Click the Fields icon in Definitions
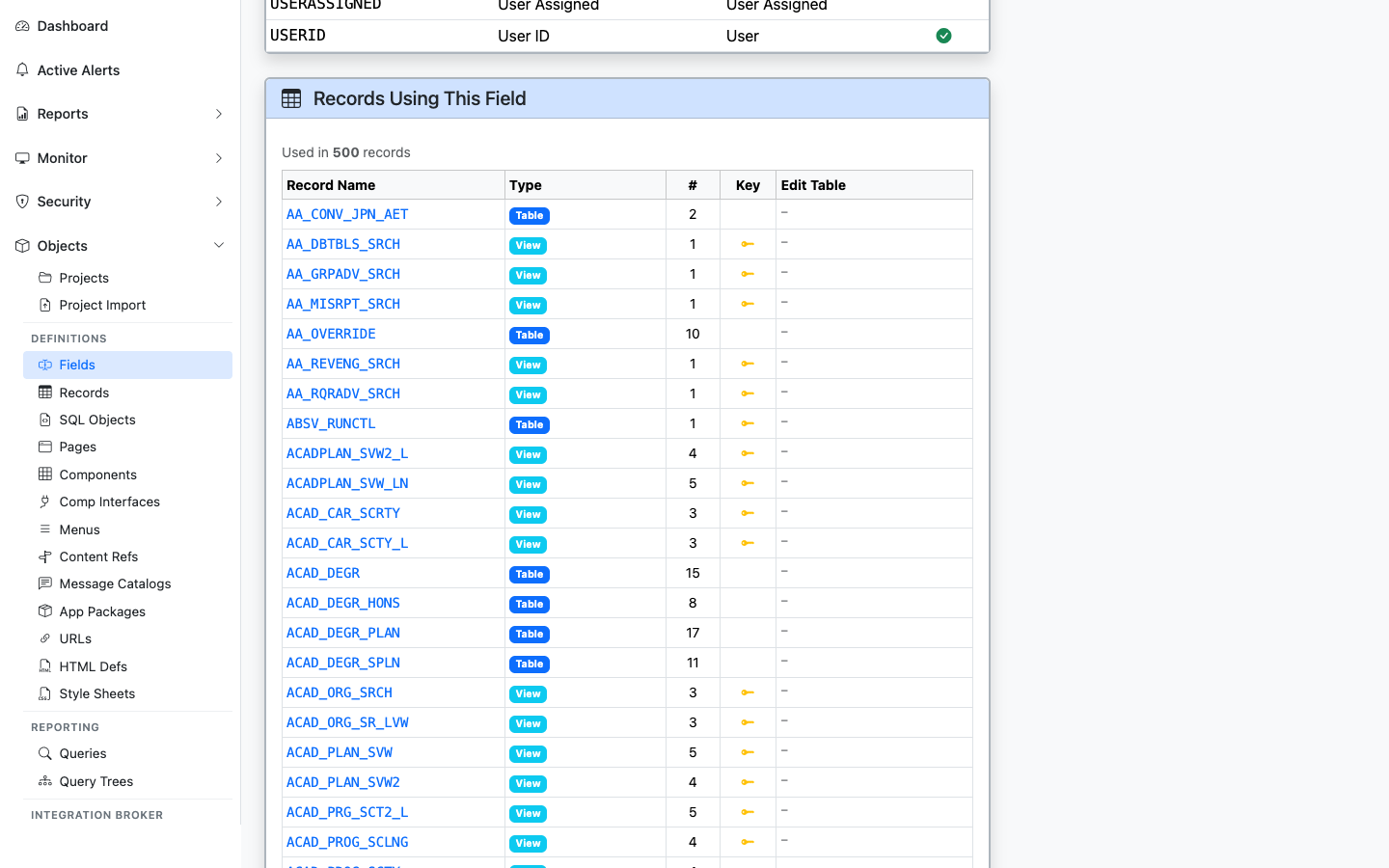Screen dimensions: 1389x868 (45, 365)
